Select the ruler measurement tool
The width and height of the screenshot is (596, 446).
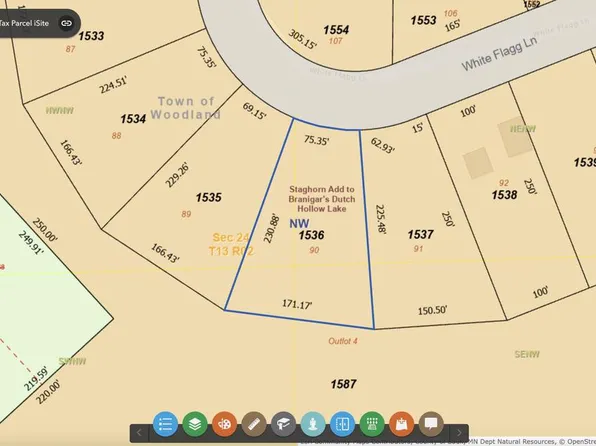(254, 424)
